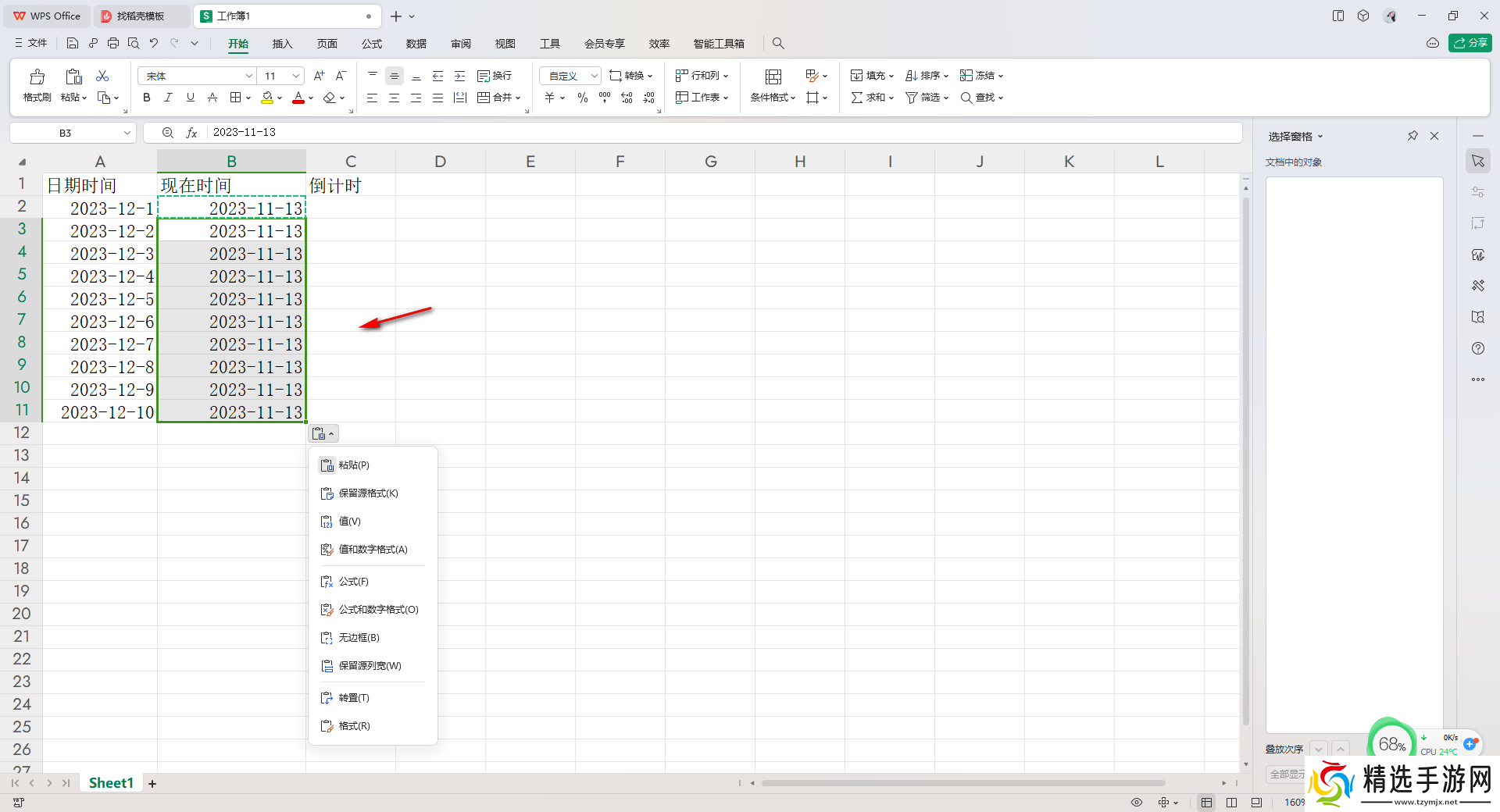Expand the paste options button below the selection
Viewport: 1500px width, 812px height.
pyautogui.click(x=323, y=434)
